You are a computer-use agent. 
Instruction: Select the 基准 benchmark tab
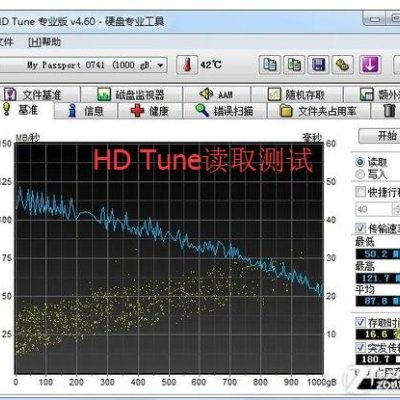point(27,110)
